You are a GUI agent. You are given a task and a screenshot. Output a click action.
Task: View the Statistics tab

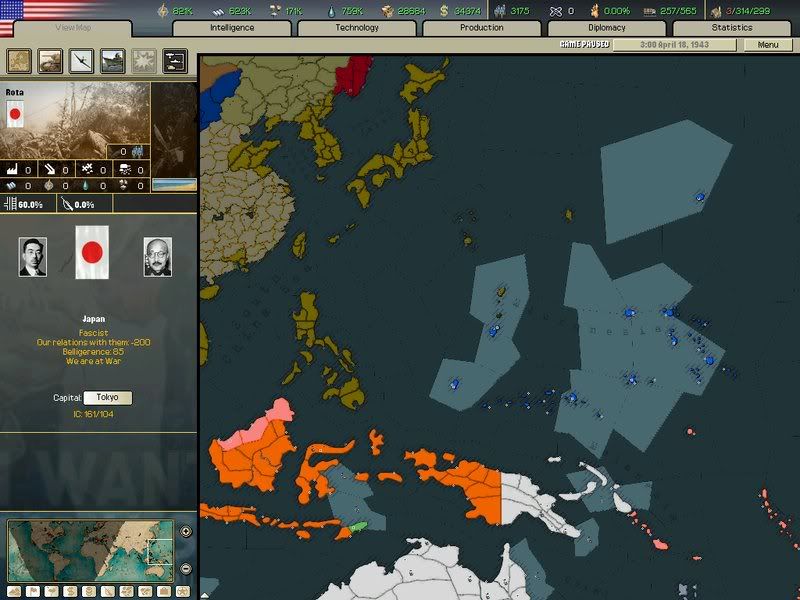[x=732, y=28]
